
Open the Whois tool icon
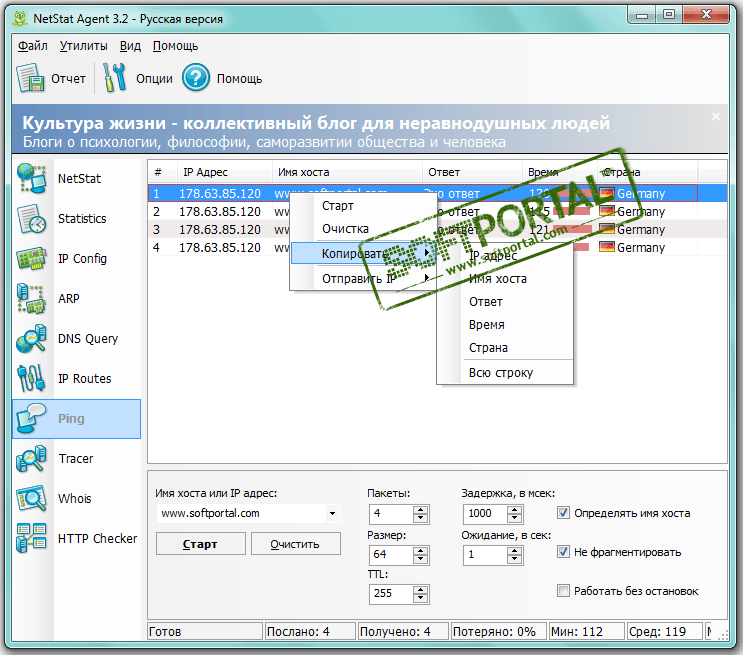pyautogui.click(x=31, y=499)
